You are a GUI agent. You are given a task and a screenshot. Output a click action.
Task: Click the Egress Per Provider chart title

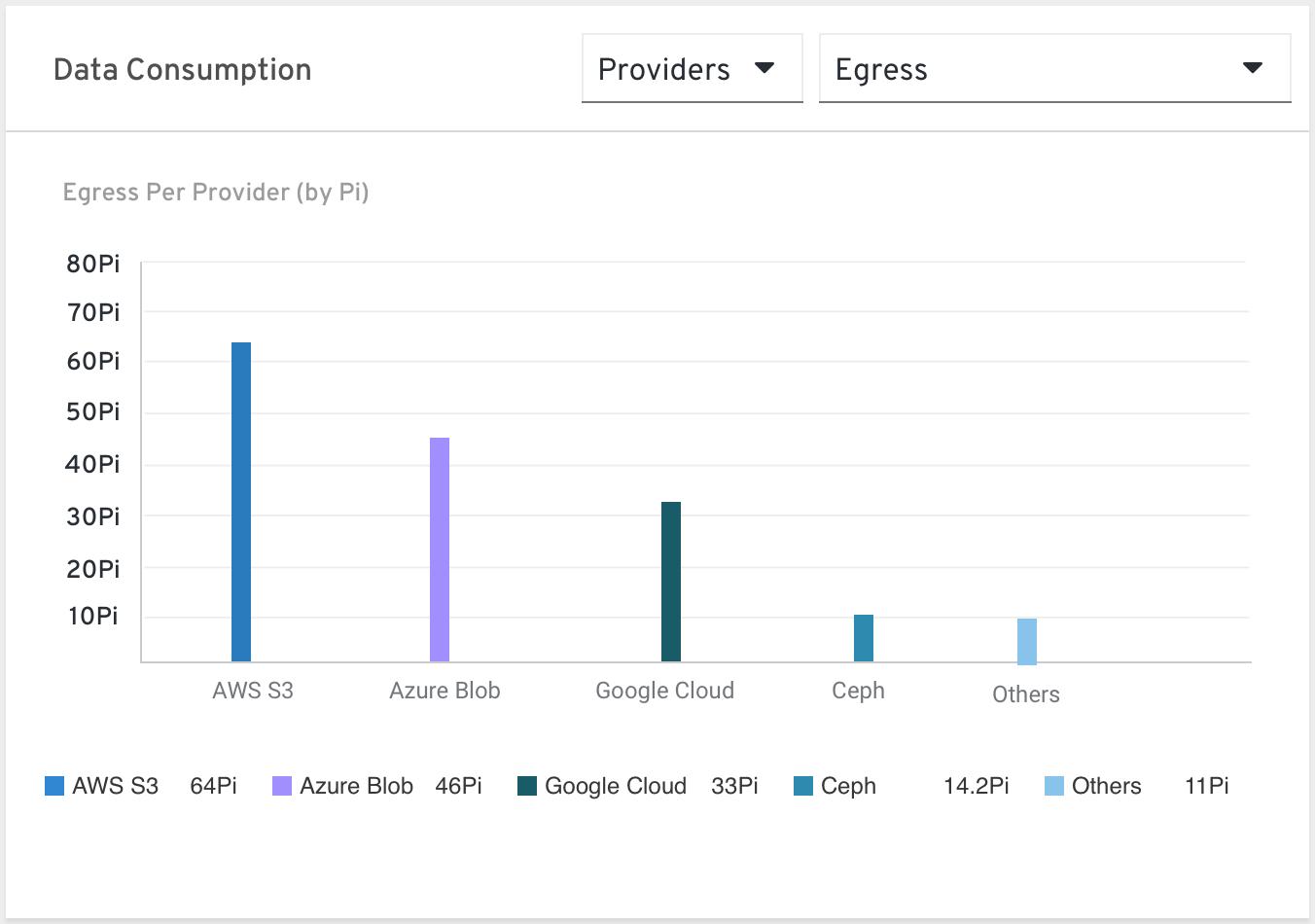pyautogui.click(x=216, y=193)
